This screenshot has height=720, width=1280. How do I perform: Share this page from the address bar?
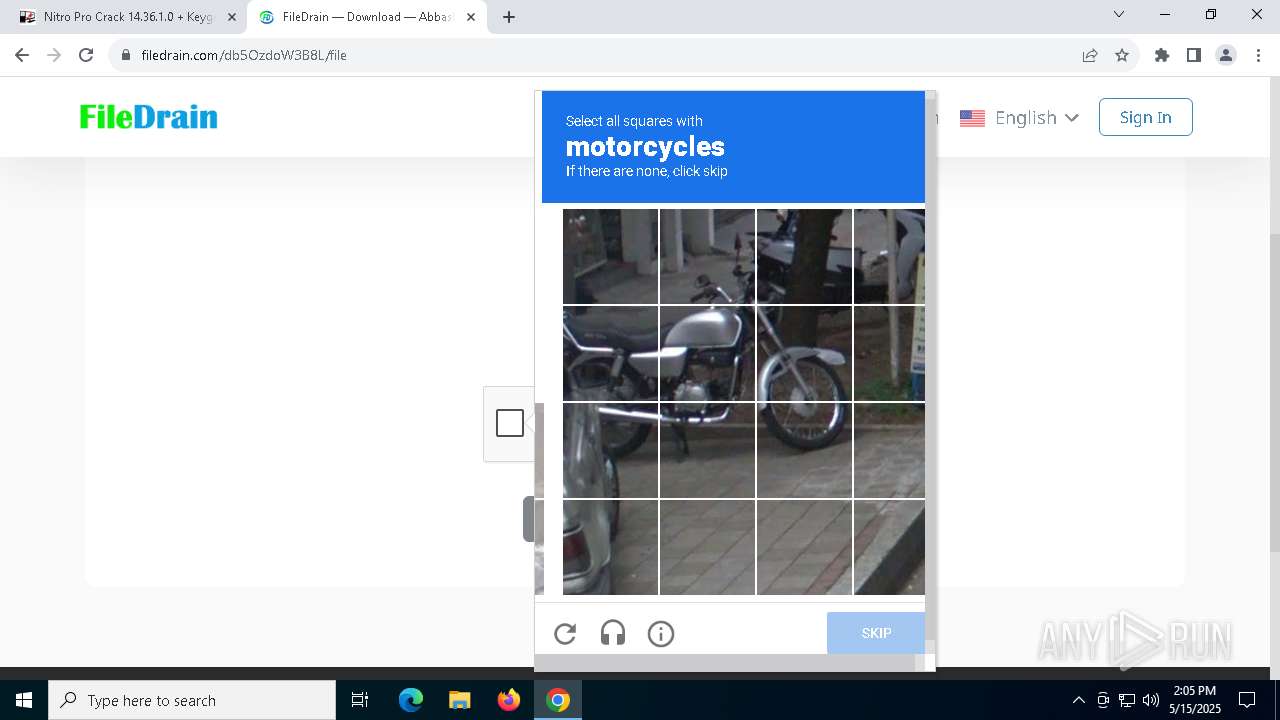(x=1090, y=55)
